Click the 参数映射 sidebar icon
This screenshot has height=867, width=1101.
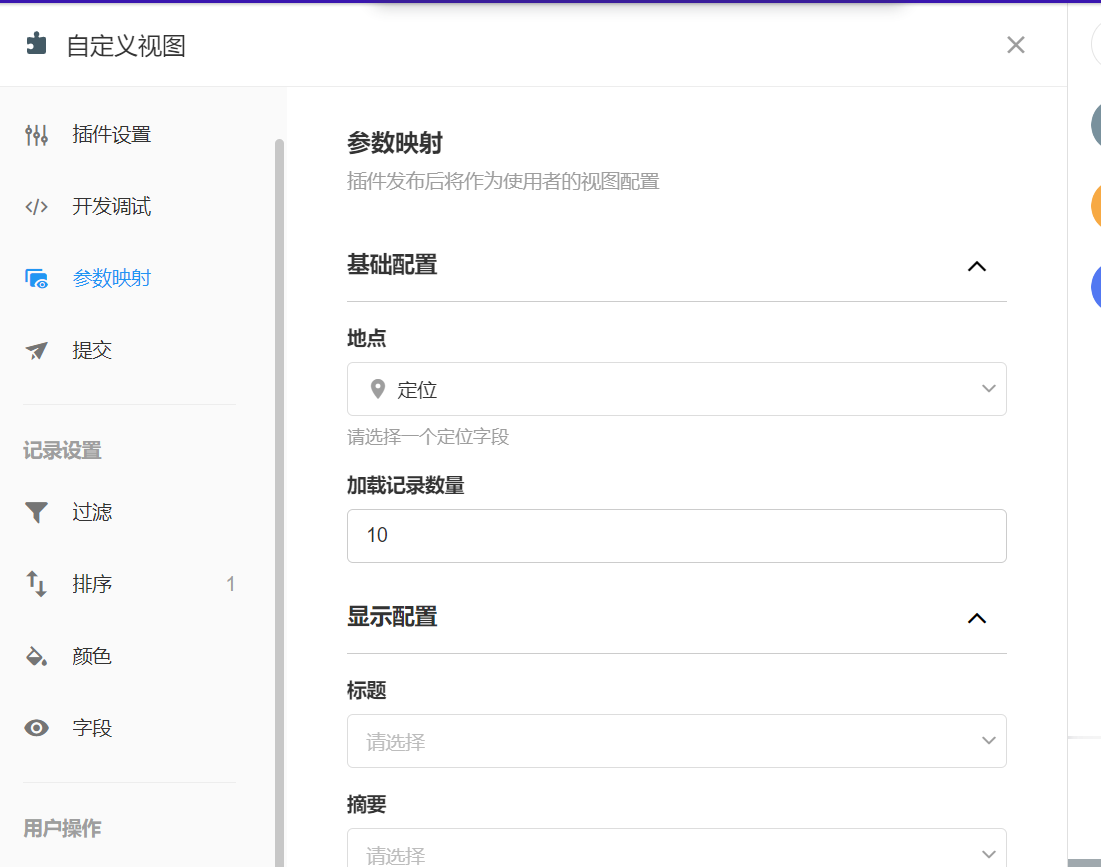[x=37, y=279]
